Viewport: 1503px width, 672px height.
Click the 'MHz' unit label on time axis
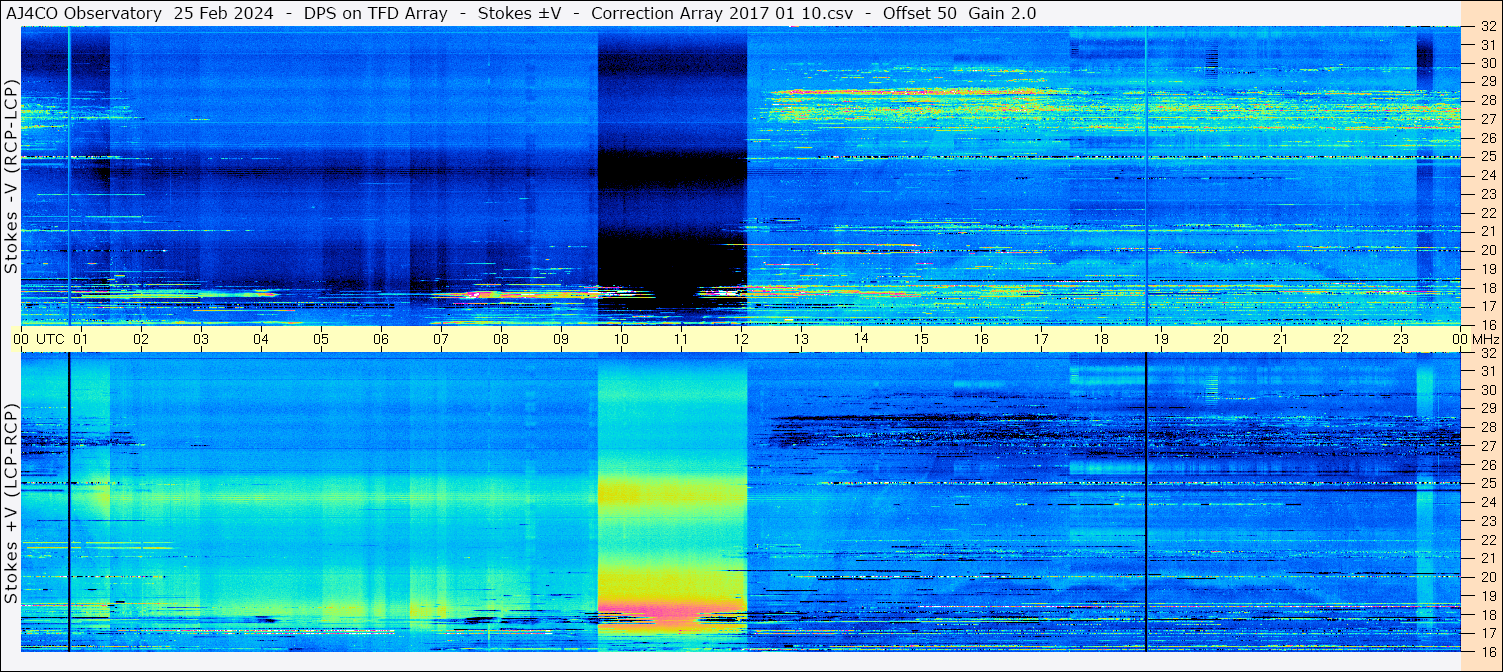[1484, 339]
